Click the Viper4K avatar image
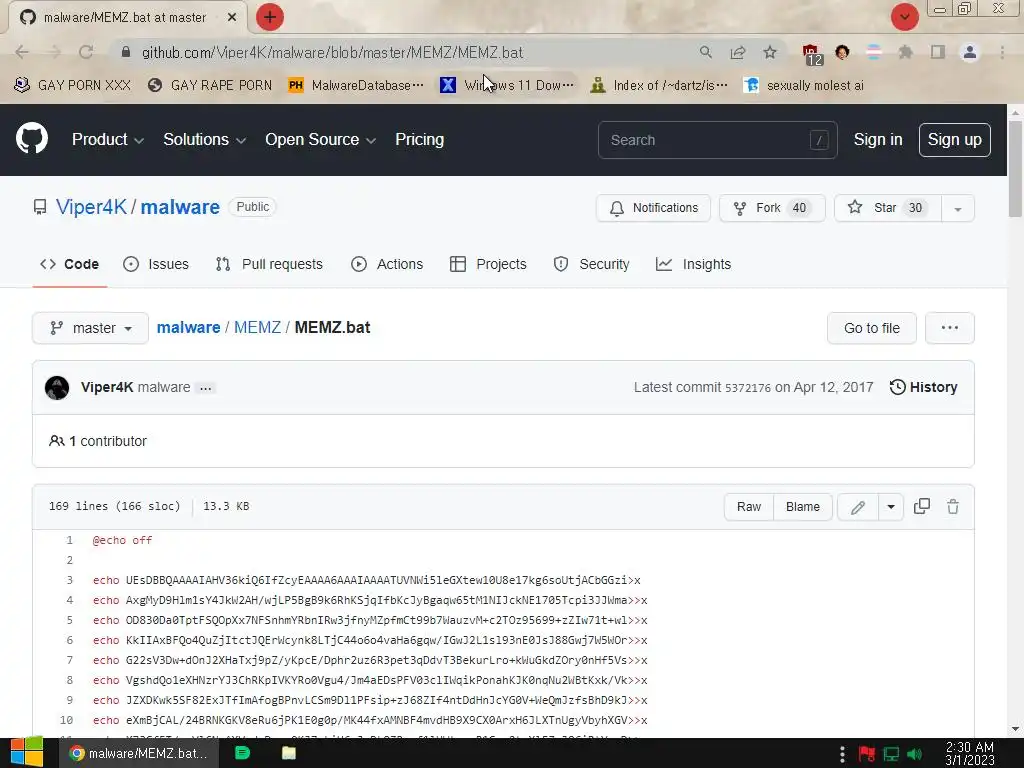This screenshot has height=768, width=1024. (57, 387)
